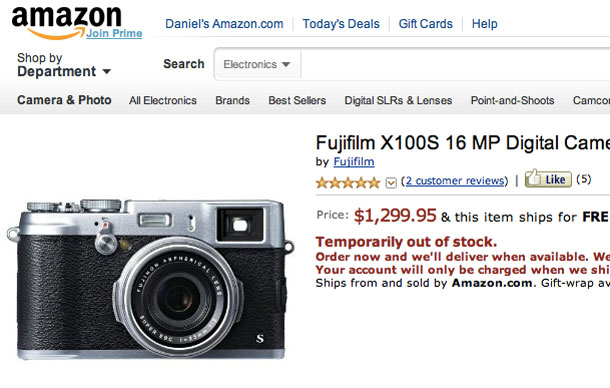Open the rating breakdown dropdown arrow

[x=391, y=183]
